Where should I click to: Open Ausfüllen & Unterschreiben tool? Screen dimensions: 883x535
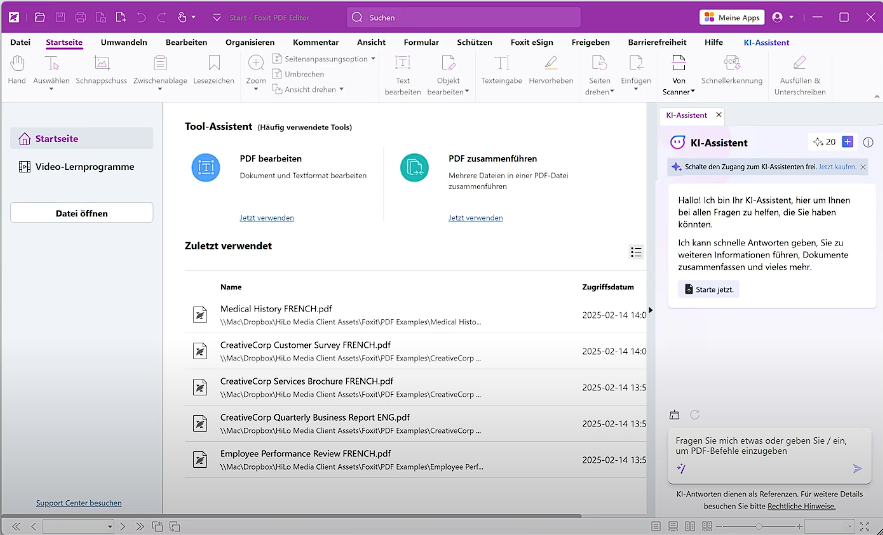tap(800, 75)
